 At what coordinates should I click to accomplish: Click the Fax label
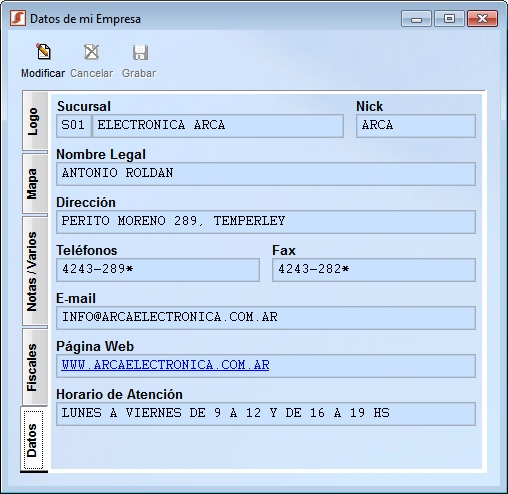click(x=284, y=251)
